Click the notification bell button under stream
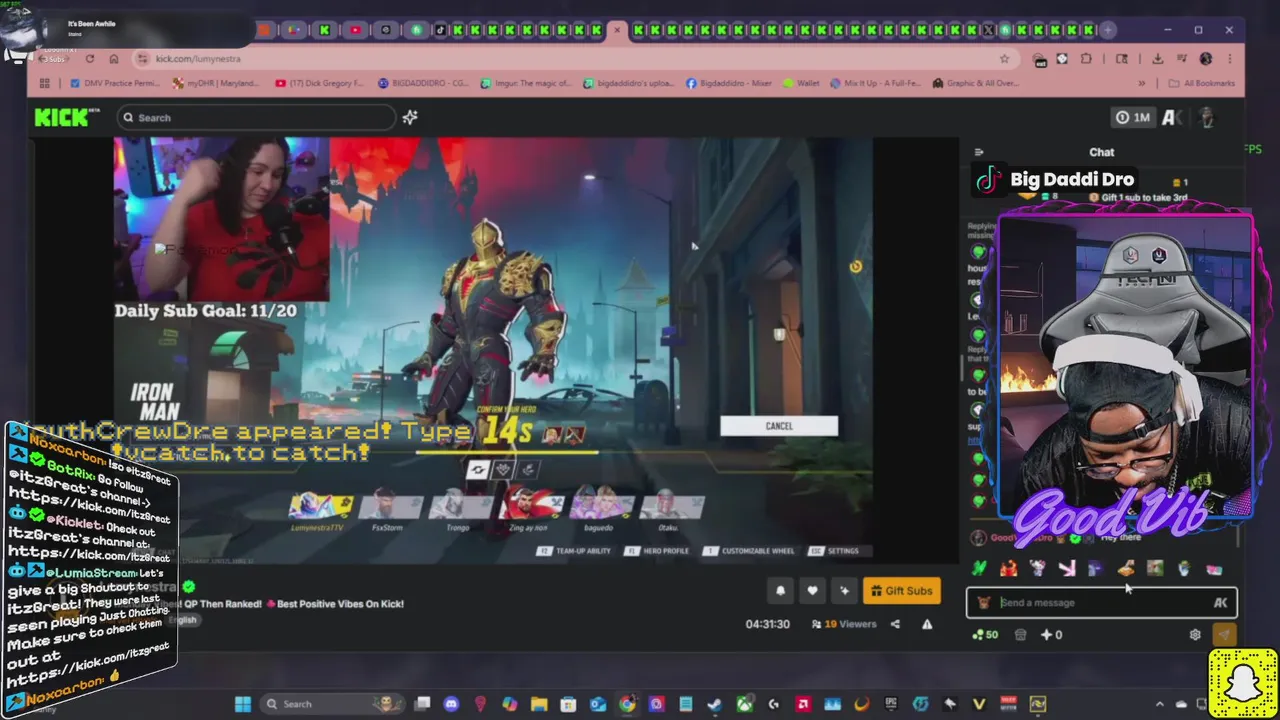The width and height of the screenshot is (1280, 720). [781, 590]
